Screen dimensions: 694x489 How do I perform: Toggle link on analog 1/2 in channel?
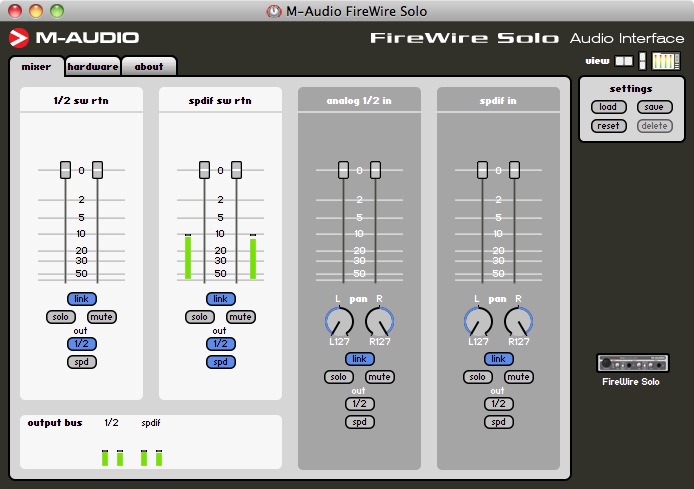(359, 359)
